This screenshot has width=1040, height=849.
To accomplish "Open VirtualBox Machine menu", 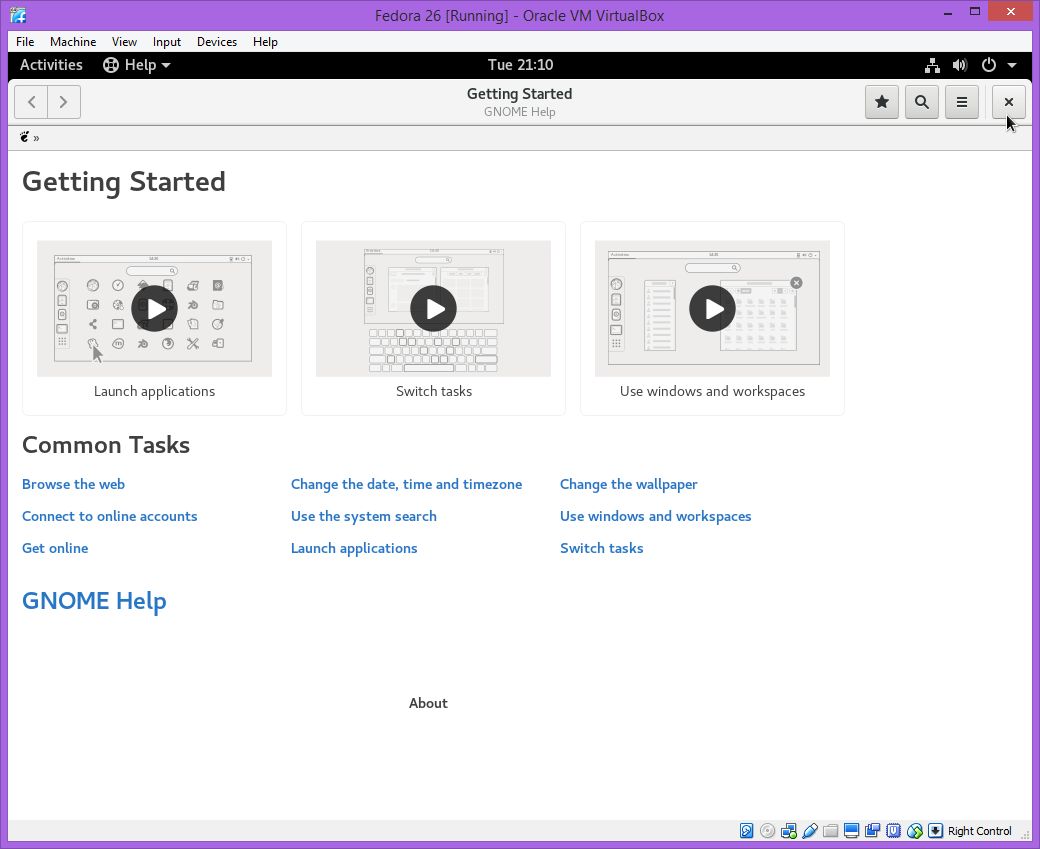I will (x=73, y=42).
